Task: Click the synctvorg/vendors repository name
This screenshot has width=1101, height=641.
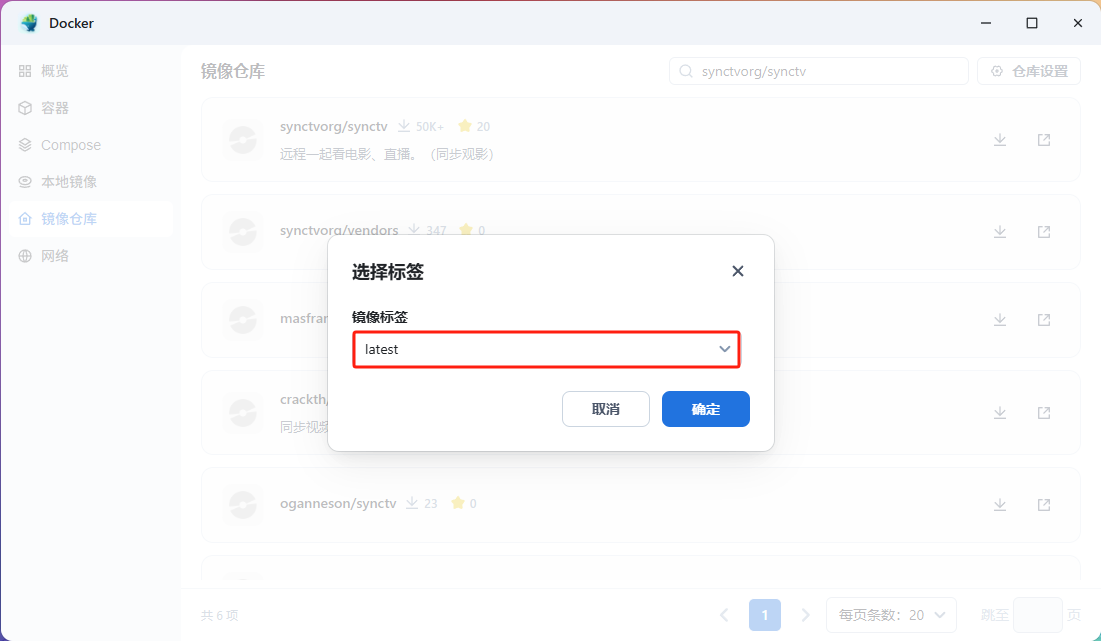Action: click(x=339, y=230)
